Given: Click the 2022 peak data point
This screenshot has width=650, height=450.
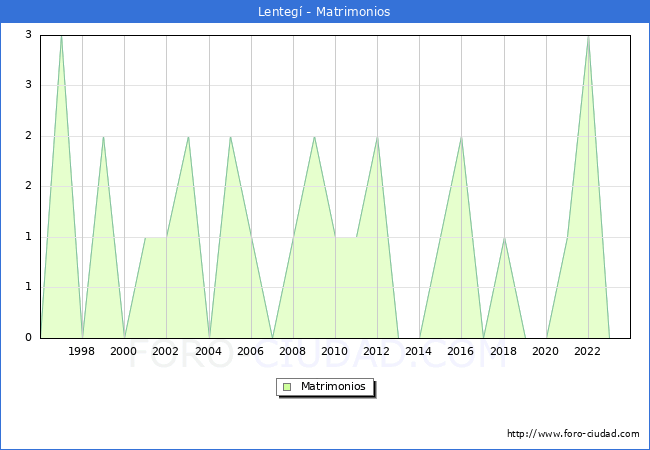Looking at the screenshot, I should 588,37.
